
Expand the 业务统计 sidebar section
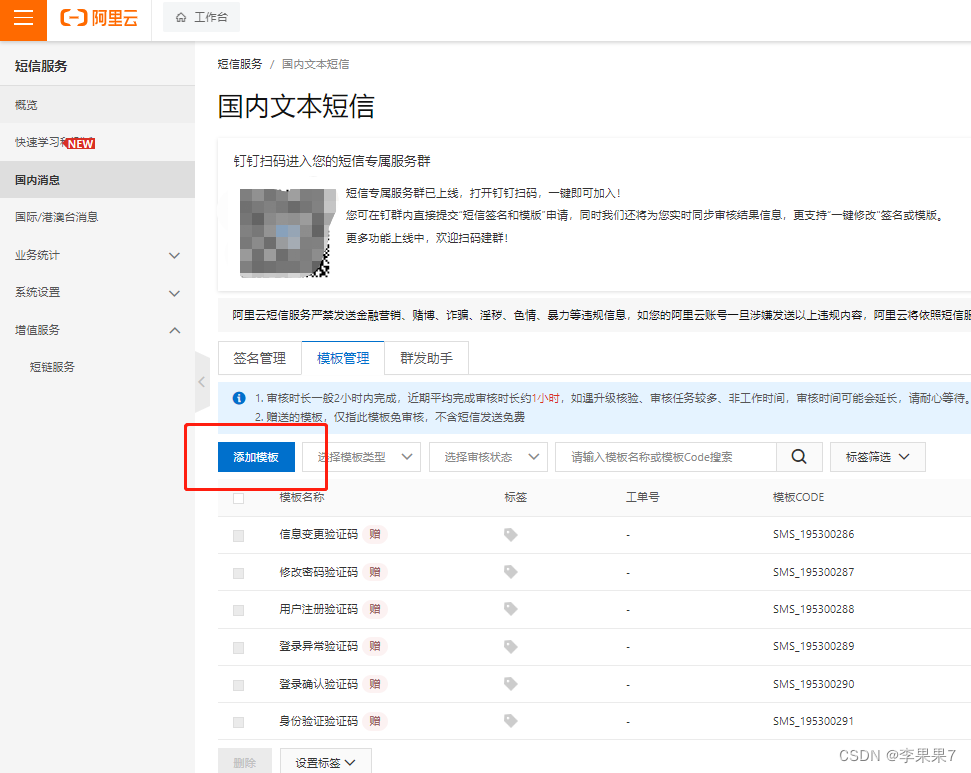(x=97, y=255)
